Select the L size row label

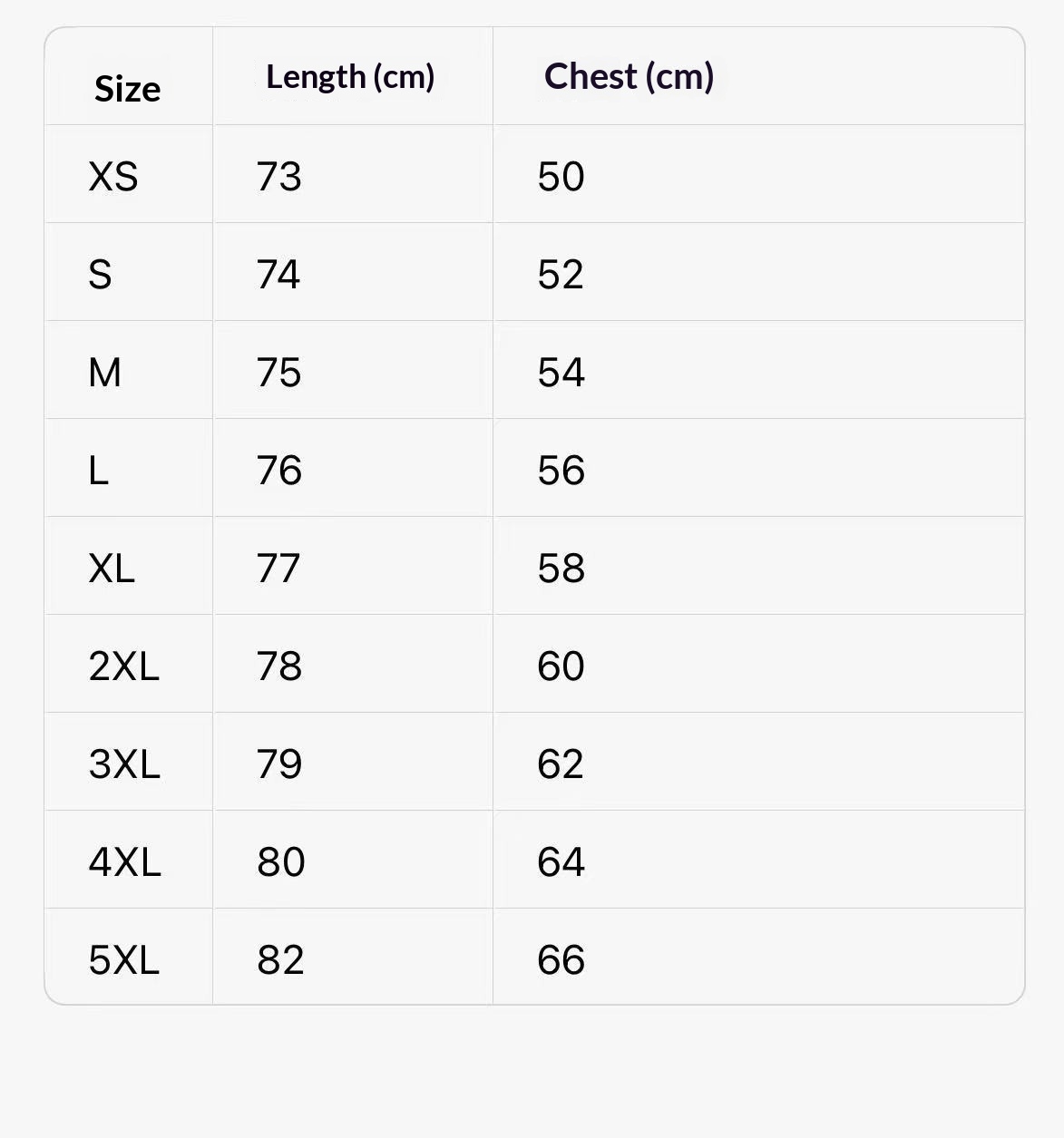pos(98,470)
